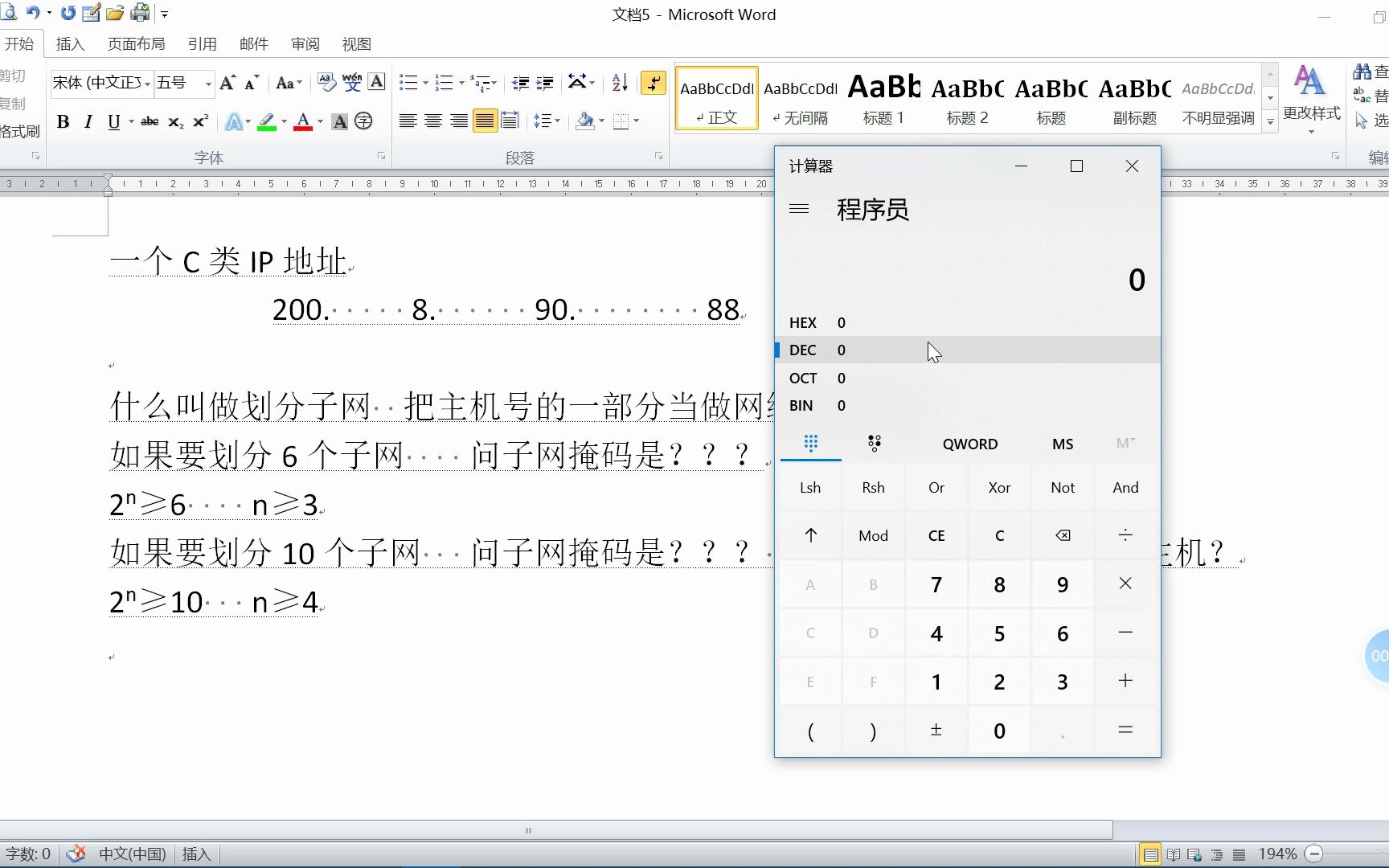The image size is (1389, 868).
Task: Open the 引用 ribbon tab
Action: tap(203, 44)
